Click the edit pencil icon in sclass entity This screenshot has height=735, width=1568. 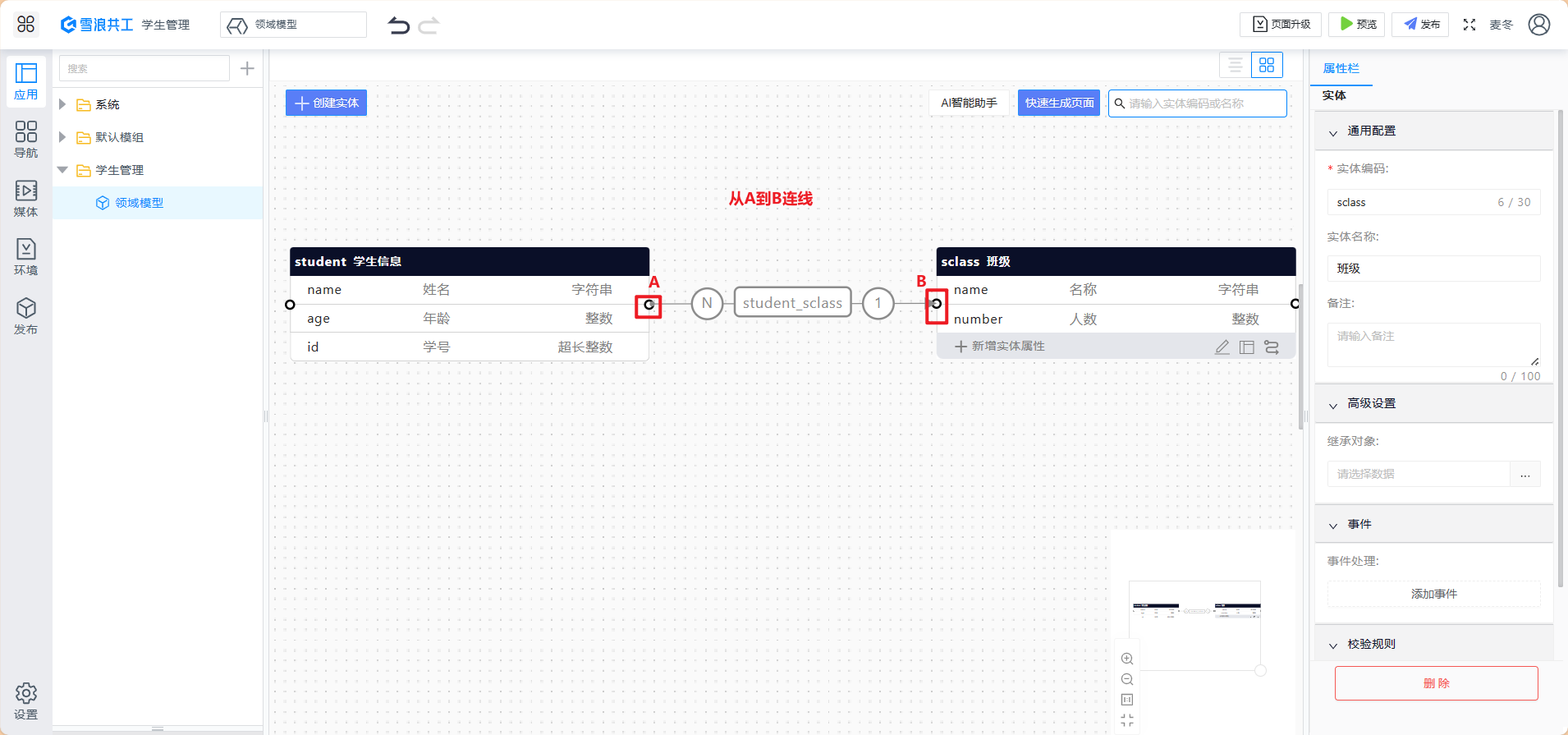click(x=1222, y=347)
